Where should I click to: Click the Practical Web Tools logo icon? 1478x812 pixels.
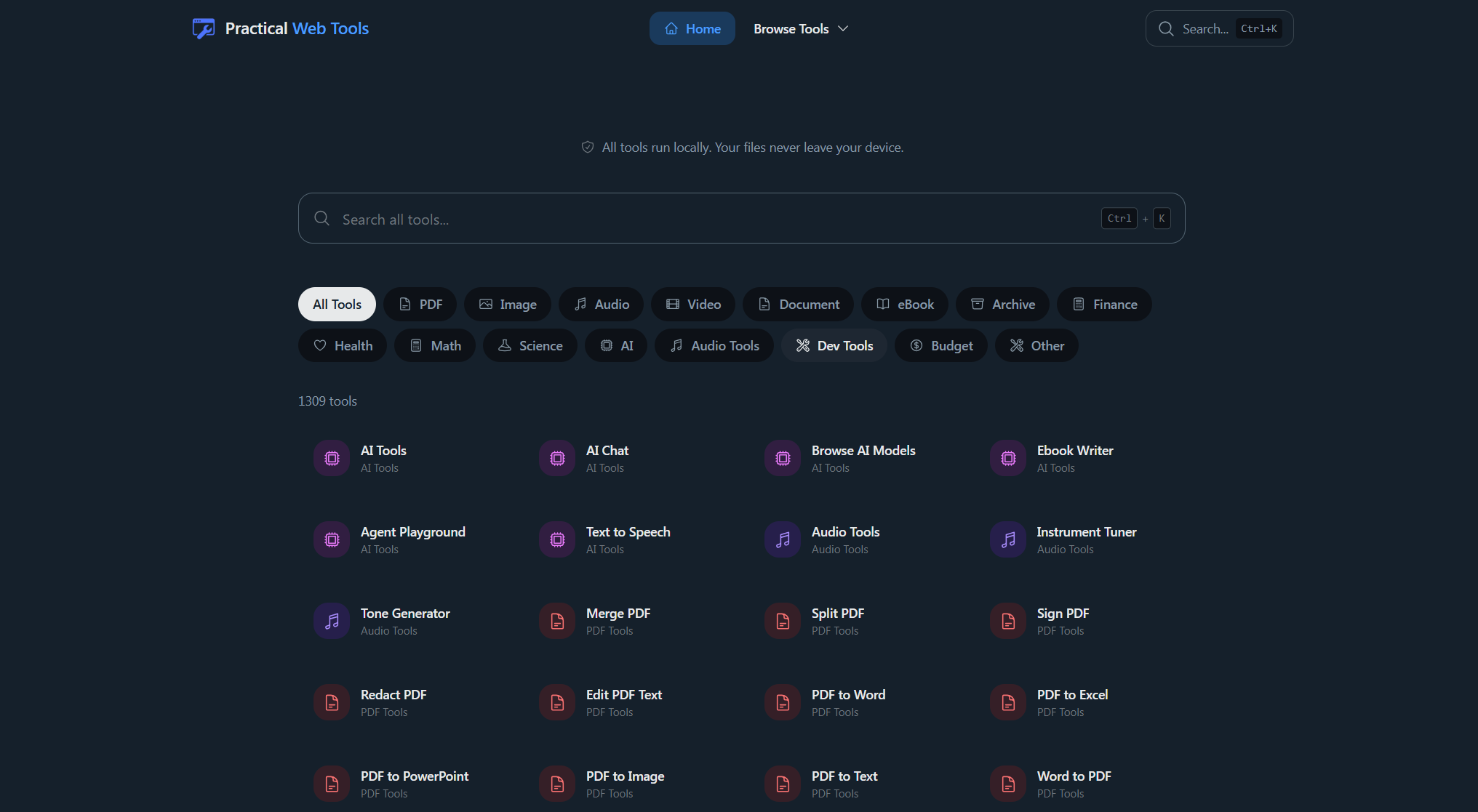(x=203, y=28)
